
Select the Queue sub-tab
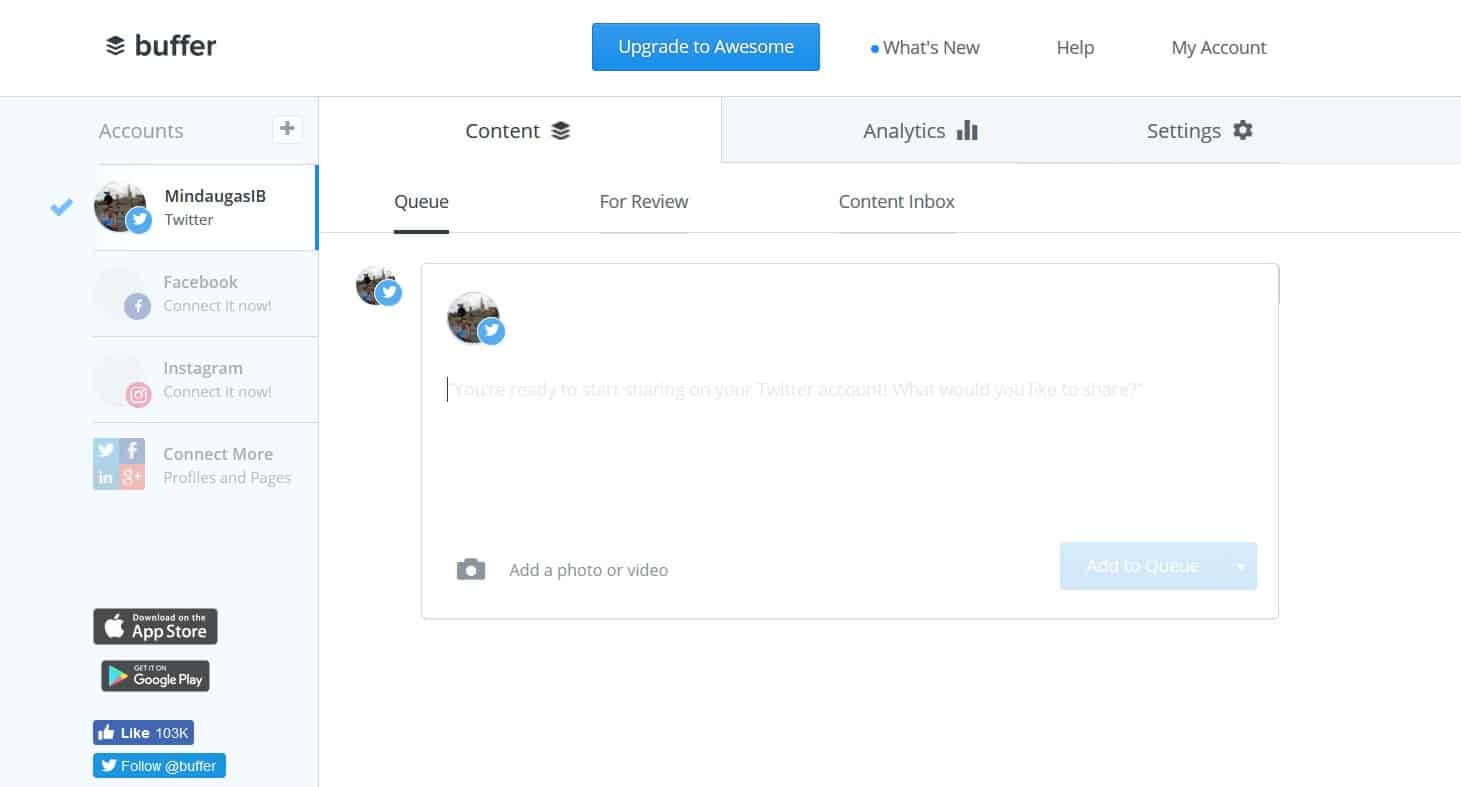(x=421, y=202)
